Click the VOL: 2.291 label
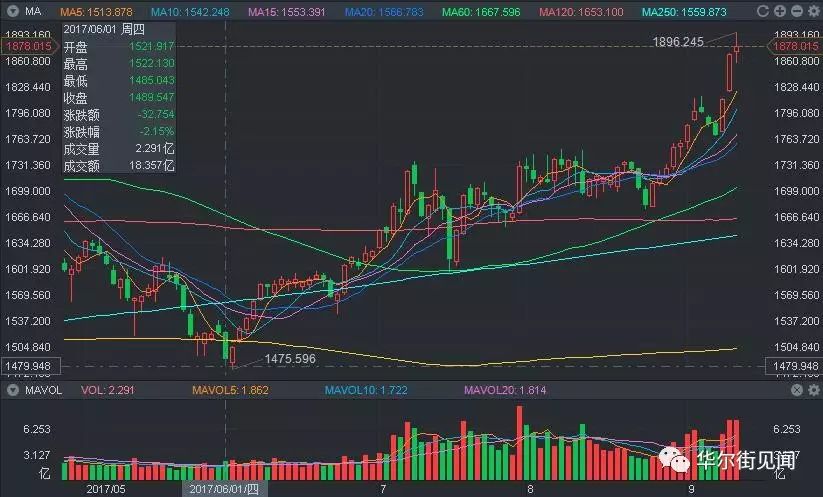This screenshot has height=497, width=823. tap(108, 390)
